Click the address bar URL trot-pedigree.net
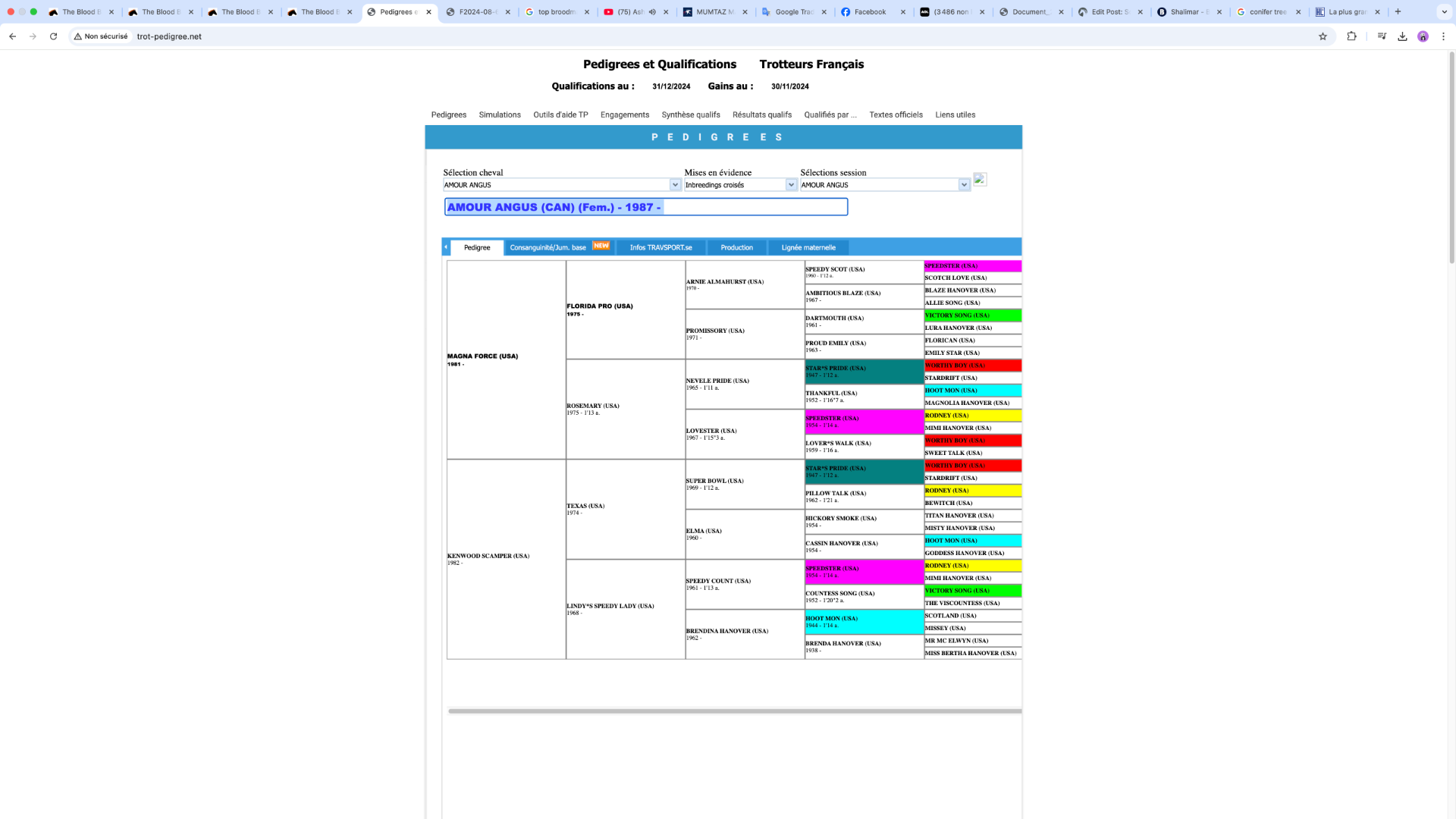Image resolution: width=1456 pixels, height=819 pixels. tap(169, 36)
